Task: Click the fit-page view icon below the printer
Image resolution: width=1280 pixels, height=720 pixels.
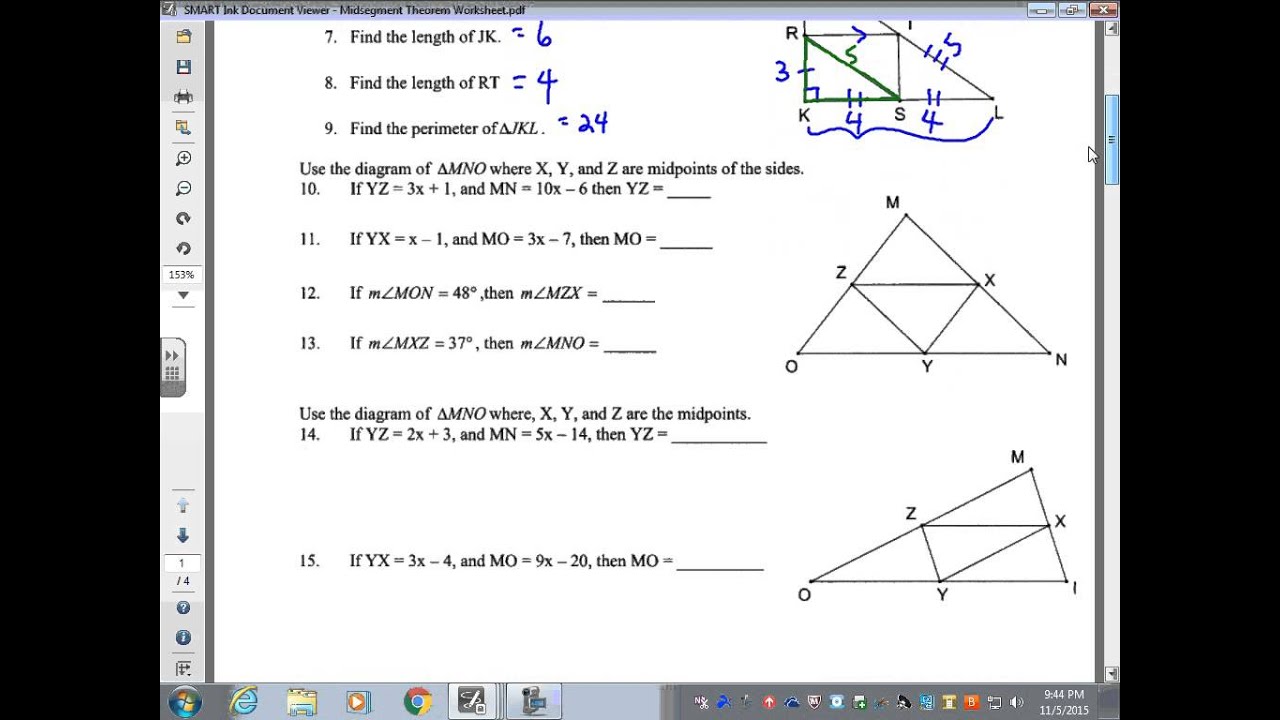Action: (x=183, y=127)
